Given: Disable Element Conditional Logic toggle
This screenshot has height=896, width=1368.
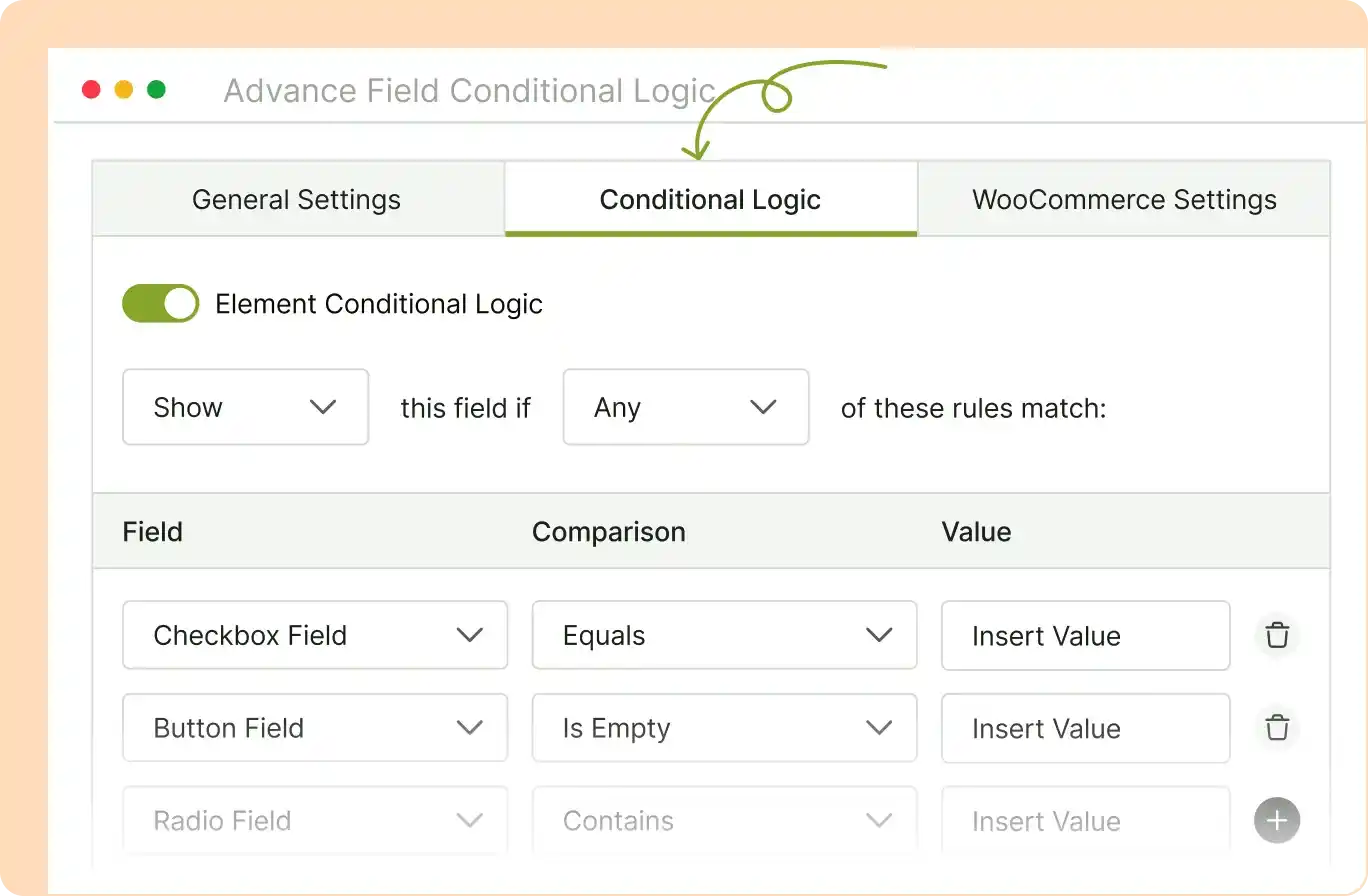Looking at the screenshot, I should [x=160, y=304].
